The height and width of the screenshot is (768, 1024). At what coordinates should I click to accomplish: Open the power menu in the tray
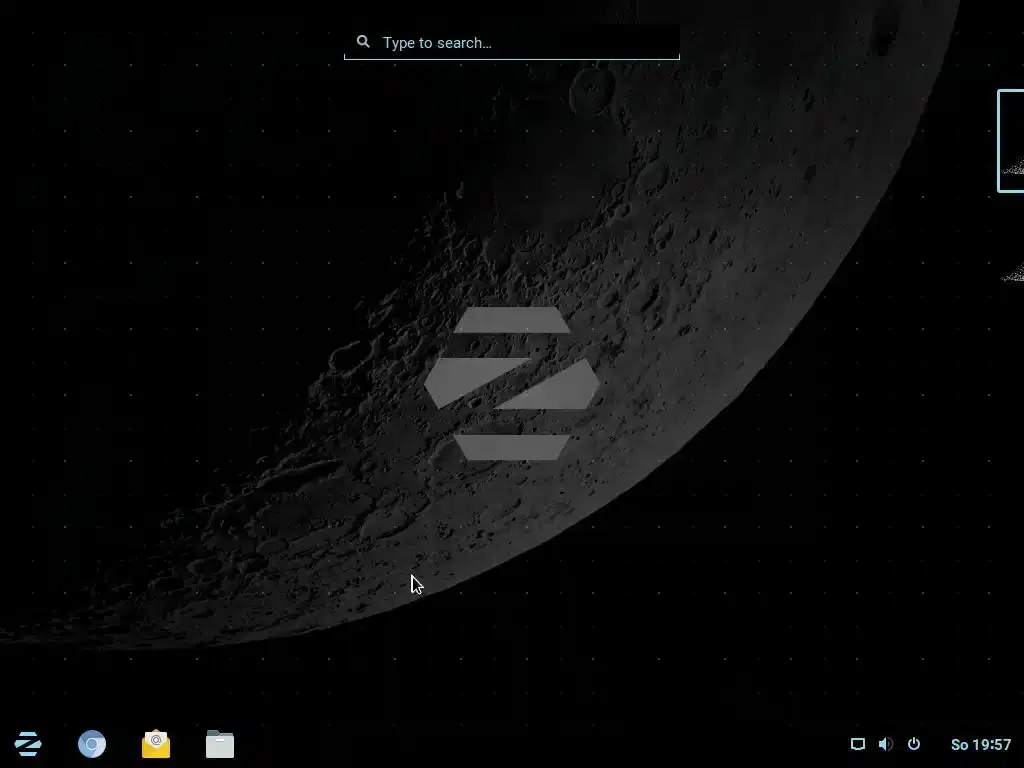[914, 744]
